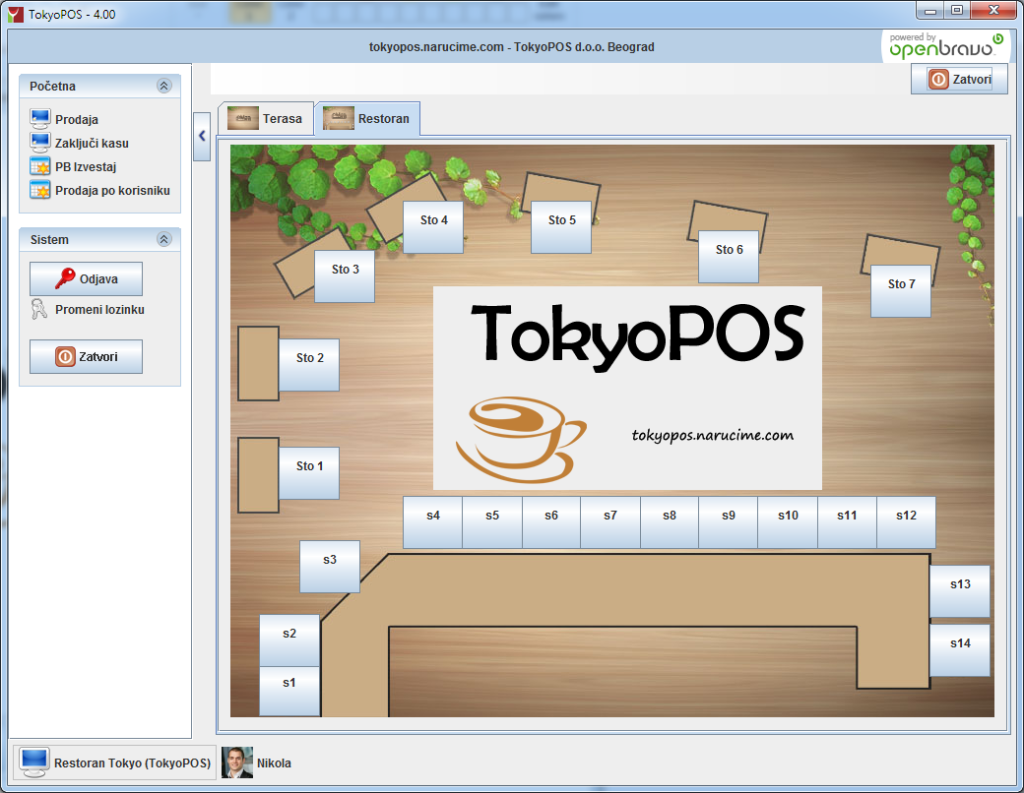This screenshot has height=793, width=1024.
Task: Switch to the Restoran tab
Action: tap(366, 118)
